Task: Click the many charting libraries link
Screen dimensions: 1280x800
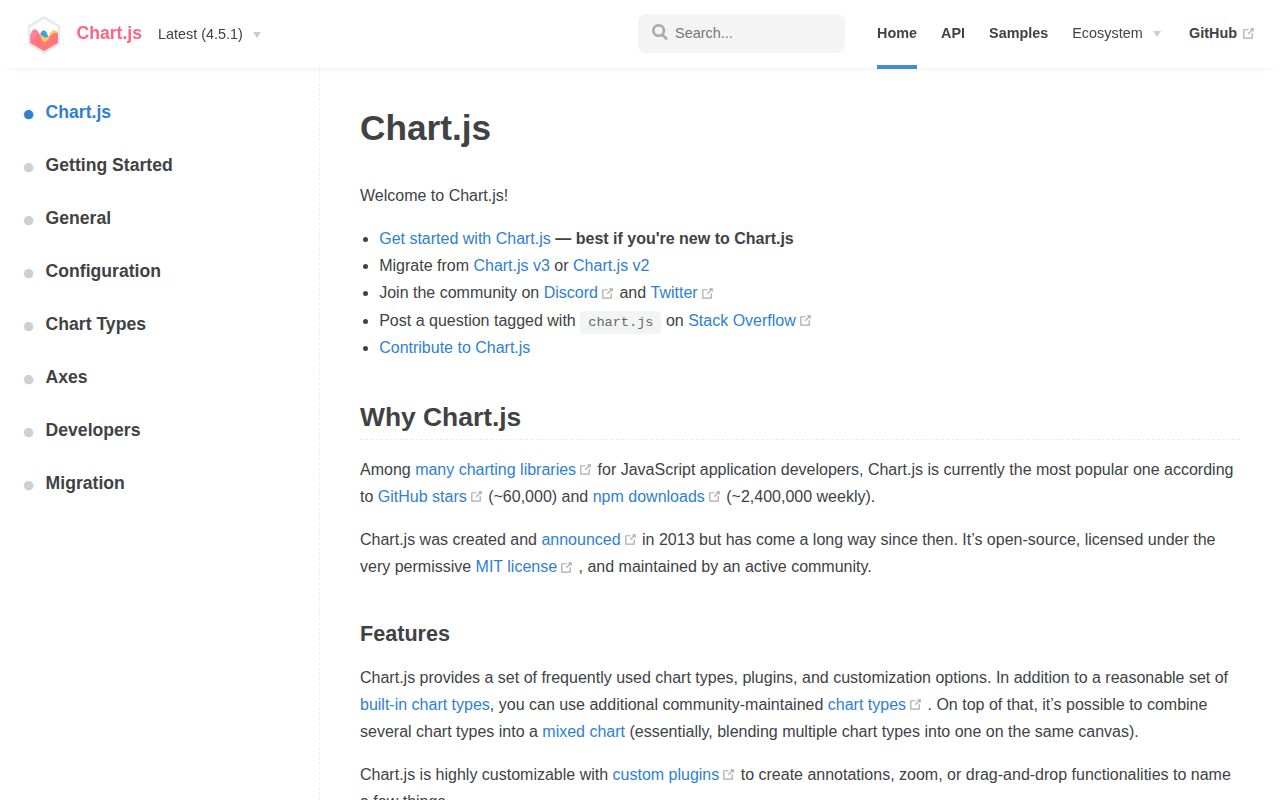Action: (495, 469)
